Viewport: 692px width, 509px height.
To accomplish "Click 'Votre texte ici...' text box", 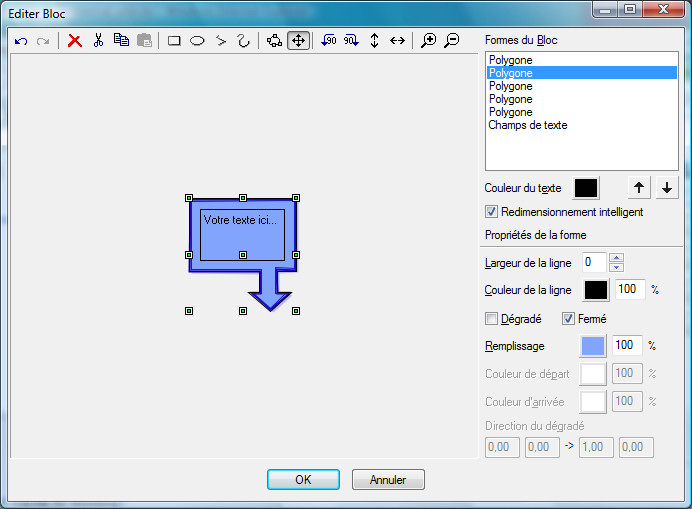I will 242,235.
